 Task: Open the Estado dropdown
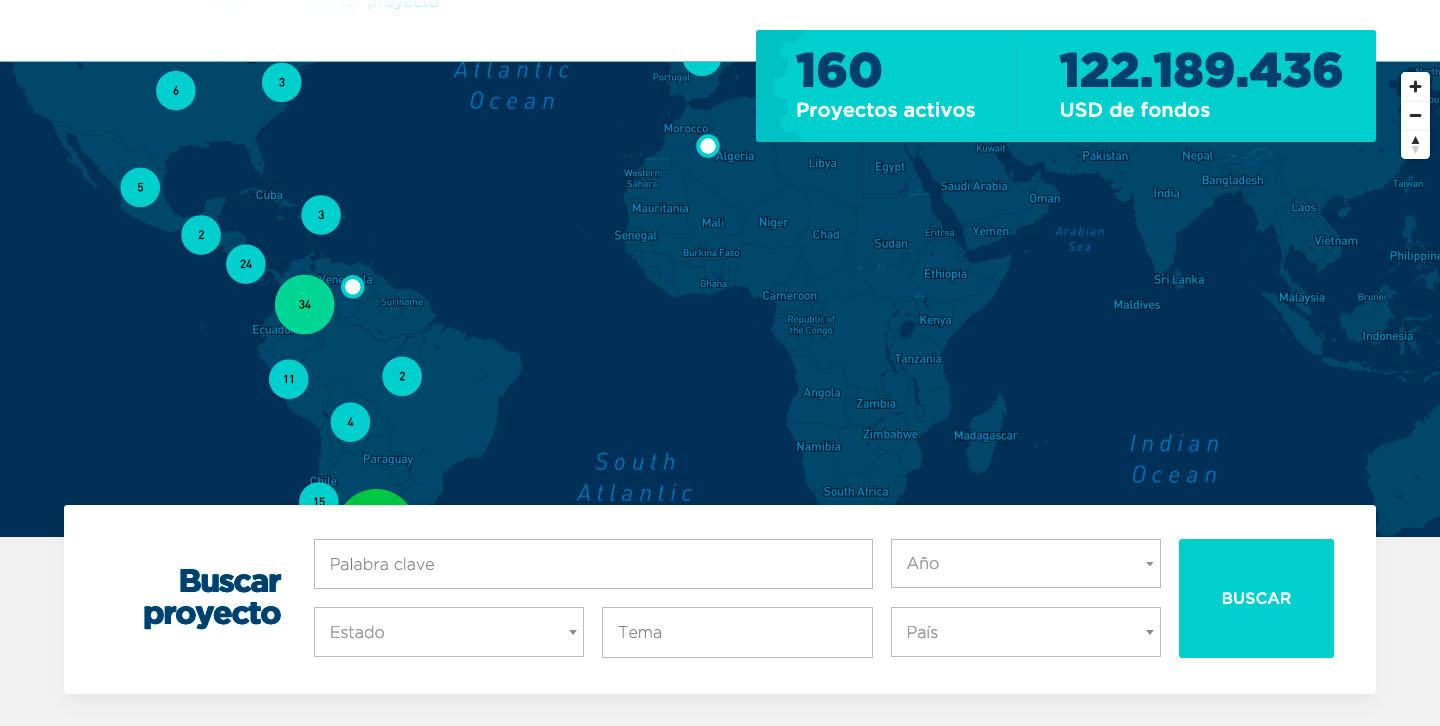[x=448, y=632]
